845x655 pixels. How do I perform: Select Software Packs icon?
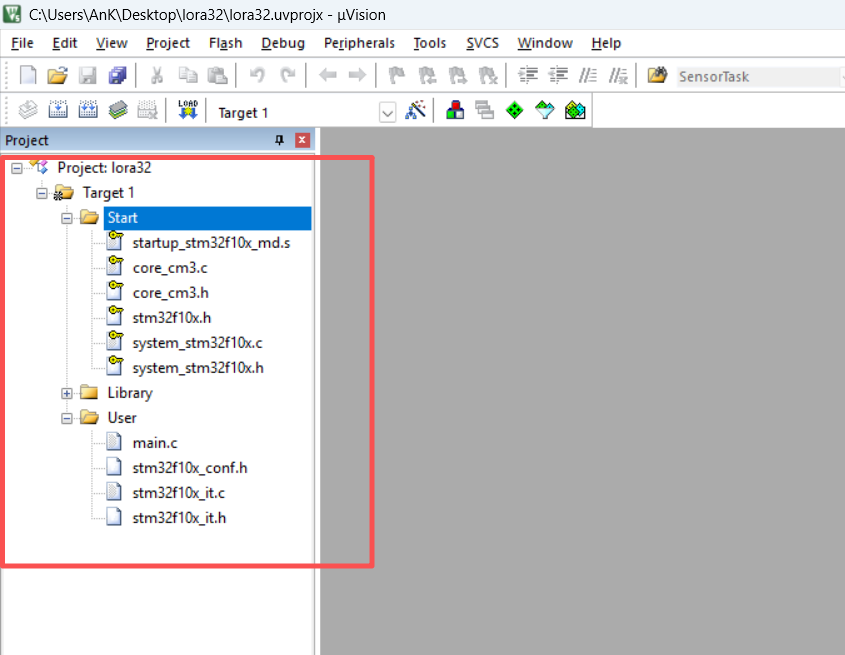(x=545, y=111)
